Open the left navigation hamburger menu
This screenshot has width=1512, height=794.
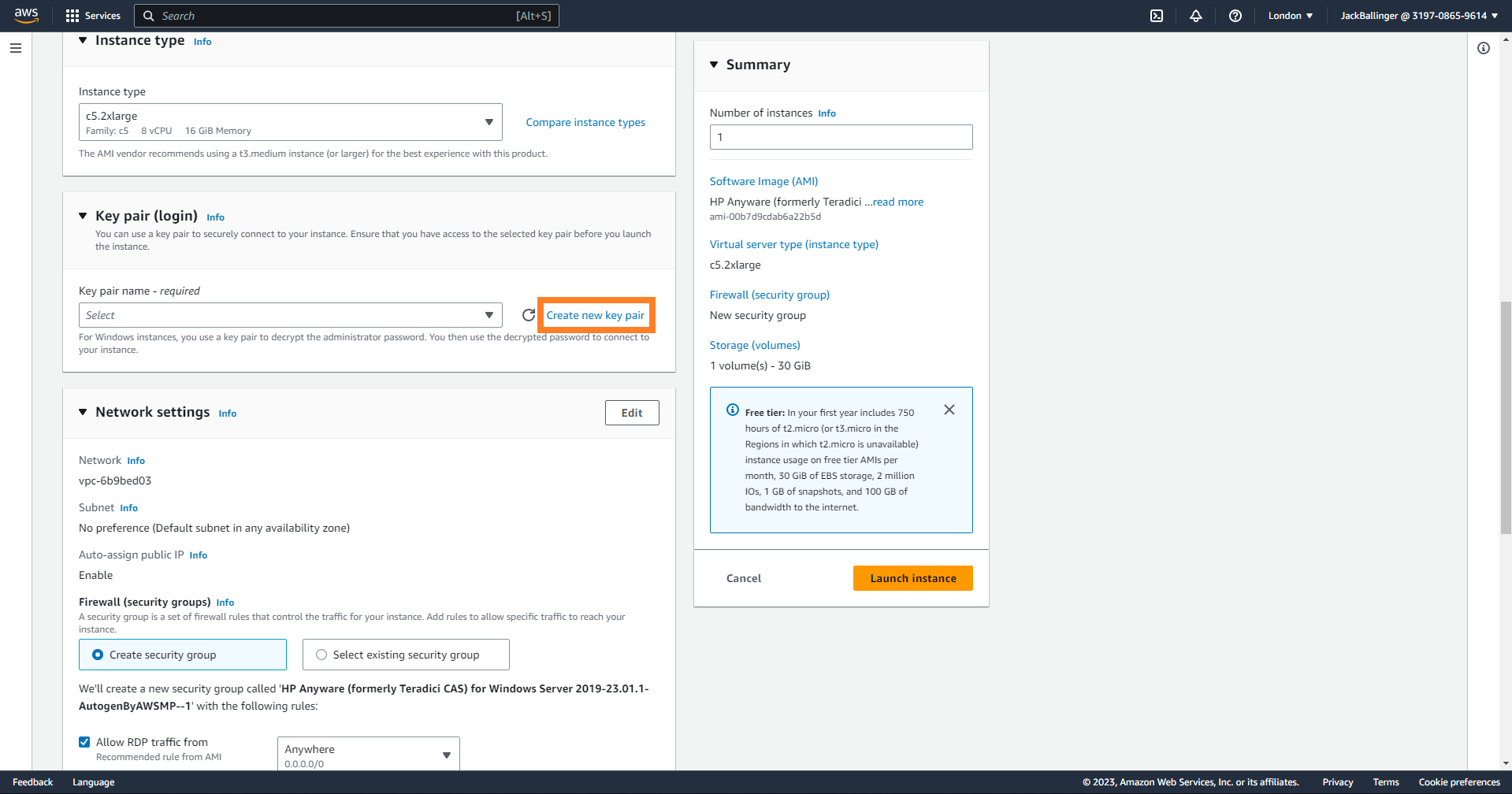pyautogui.click(x=16, y=48)
